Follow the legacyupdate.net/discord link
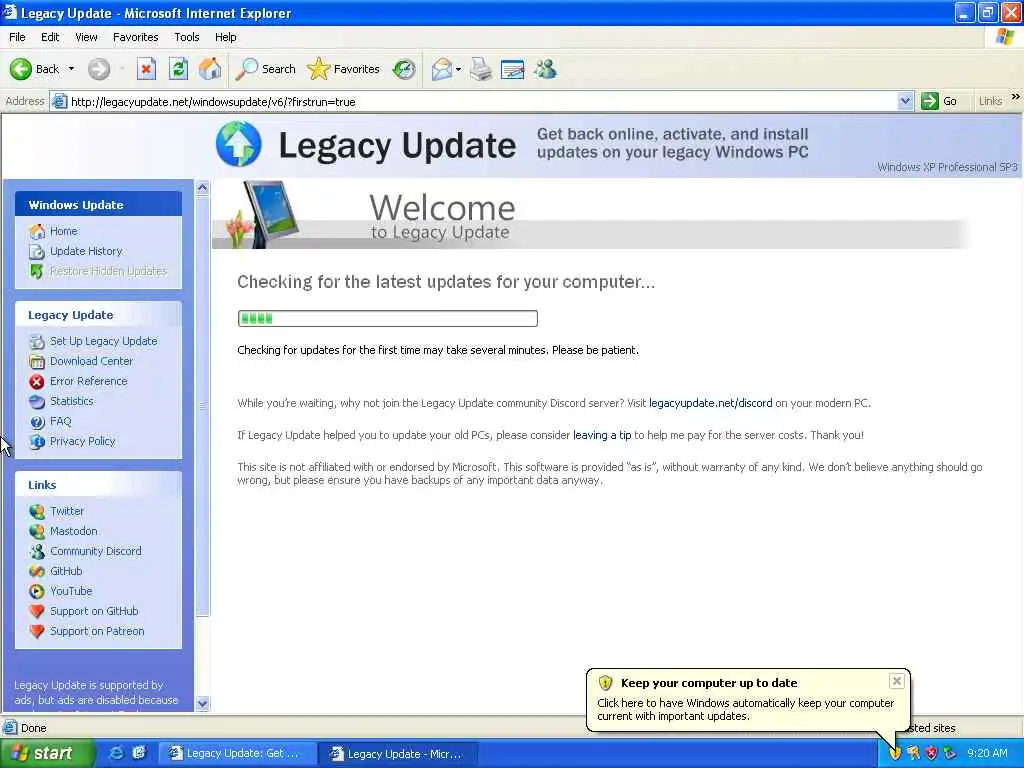The image size is (1024, 768). tap(711, 403)
